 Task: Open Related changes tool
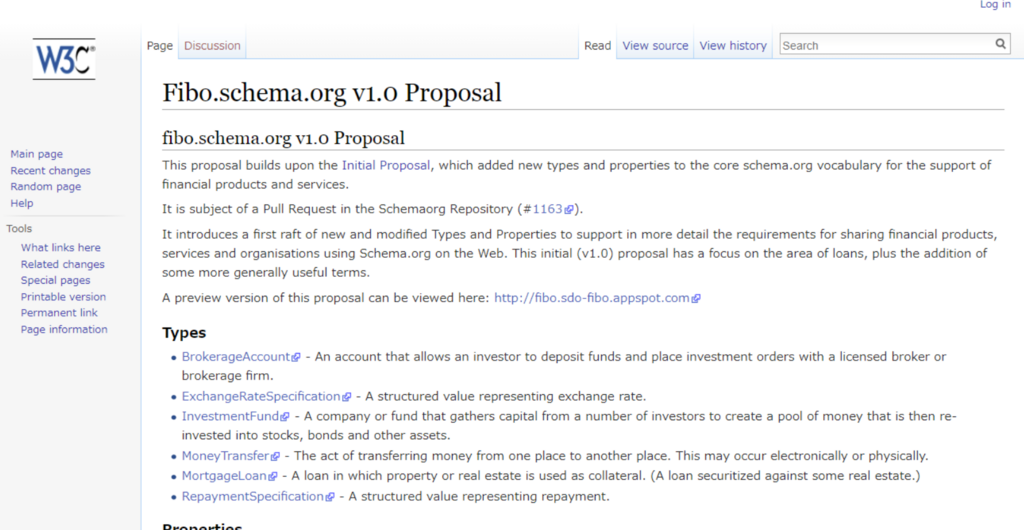(x=63, y=264)
